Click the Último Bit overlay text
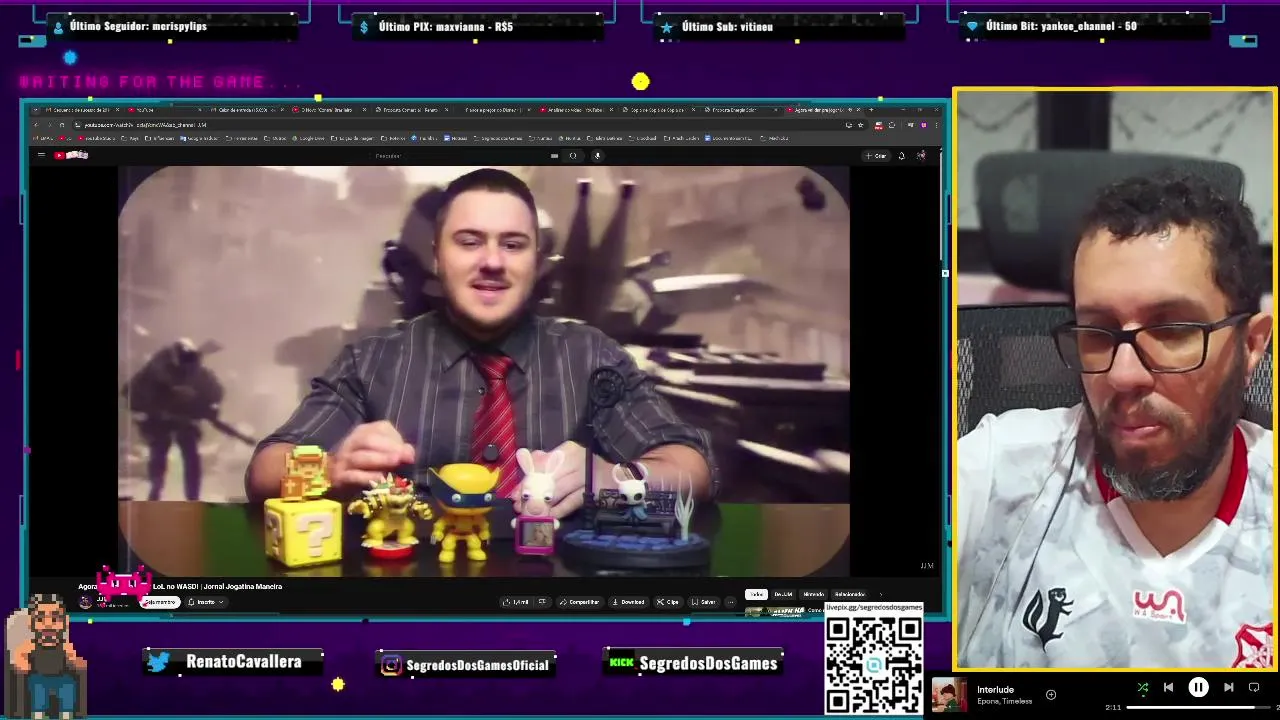 [1061, 26]
